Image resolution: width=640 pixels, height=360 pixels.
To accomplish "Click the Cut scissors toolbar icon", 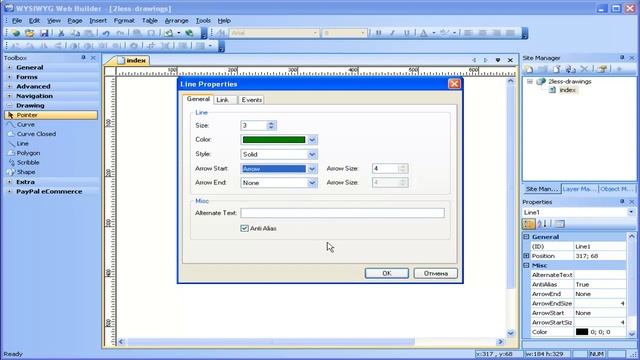I will click(61, 33).
